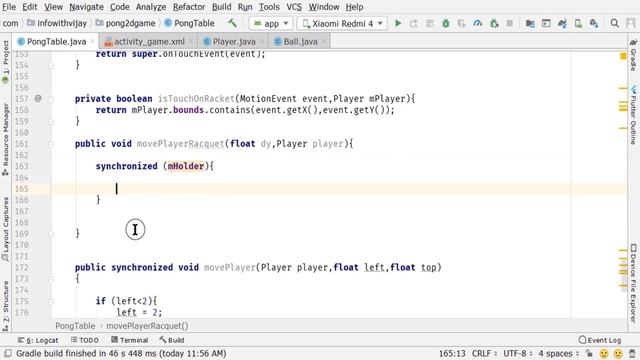Click the happy smiley feedback icon

(x=604, y=353)
